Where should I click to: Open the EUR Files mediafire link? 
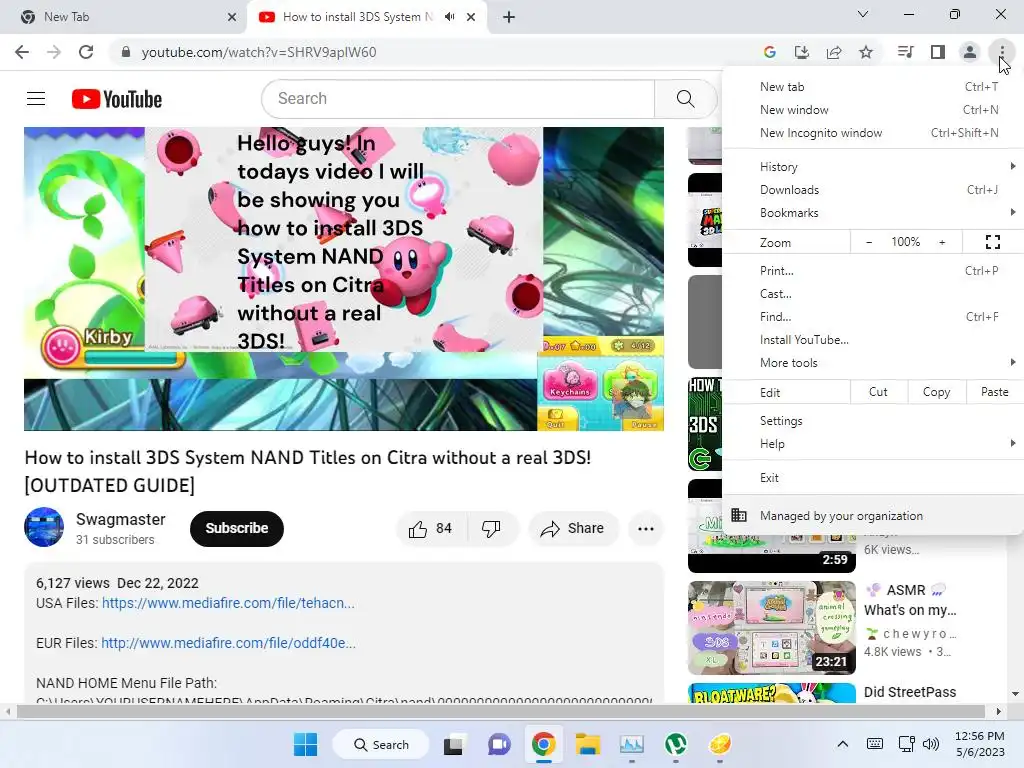point(228,643)
